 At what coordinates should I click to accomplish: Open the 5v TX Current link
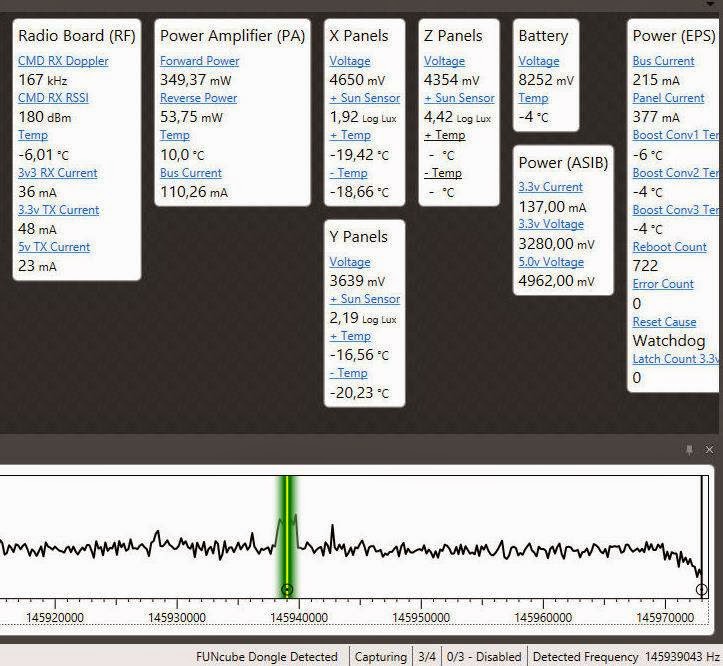pyautogui.click(x=54, y=247)
